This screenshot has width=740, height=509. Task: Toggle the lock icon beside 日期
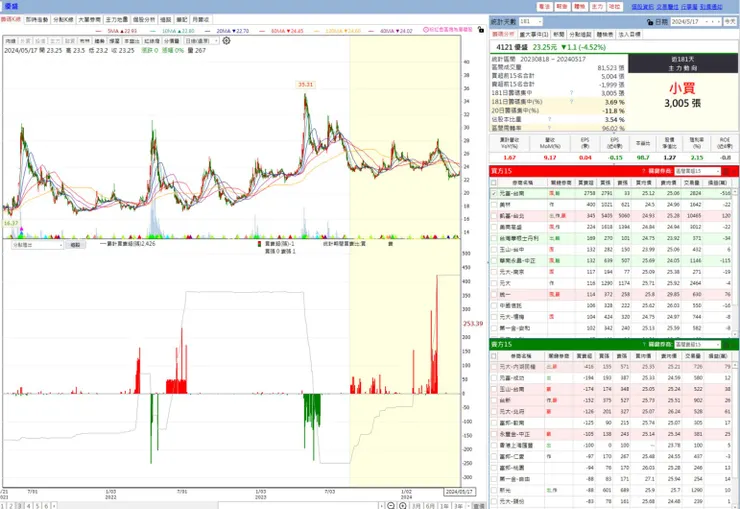tap(650, 22)
